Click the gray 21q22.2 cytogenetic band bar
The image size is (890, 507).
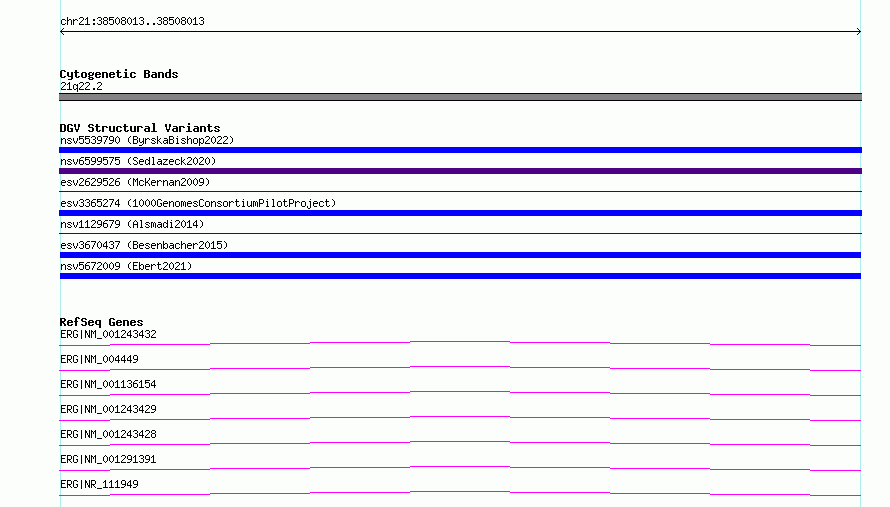pyautogui.click(x=460, y=97)
